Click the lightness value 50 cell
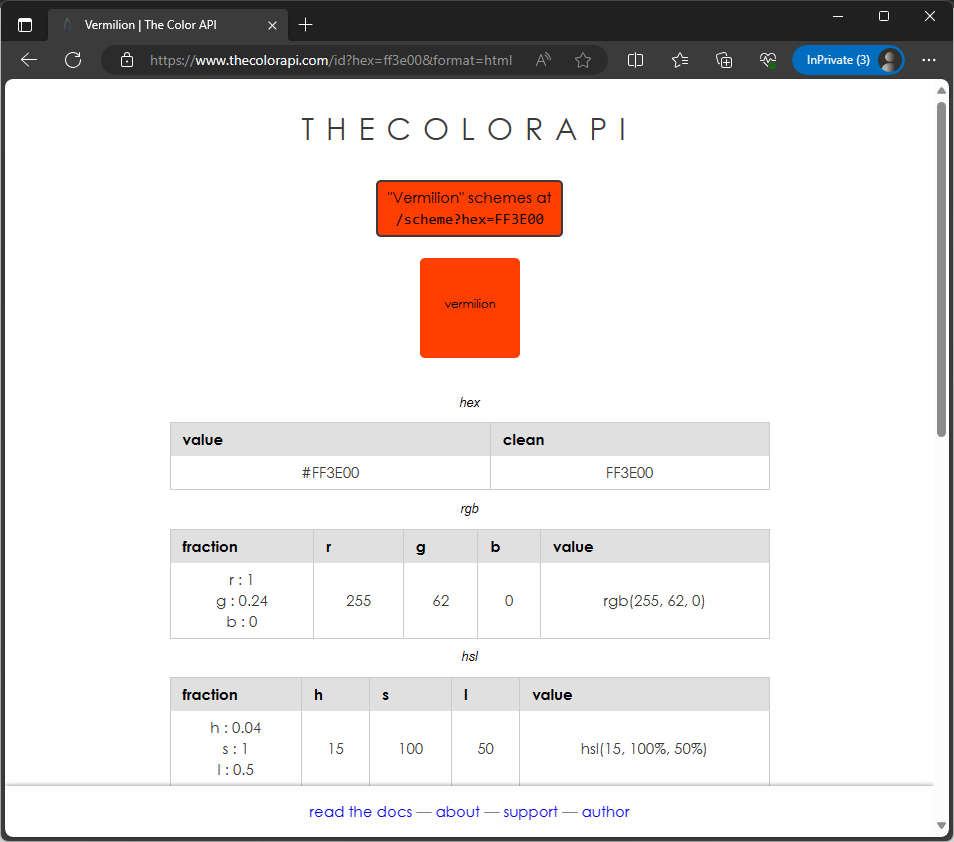954x842 pixels. tap(486, 749)
